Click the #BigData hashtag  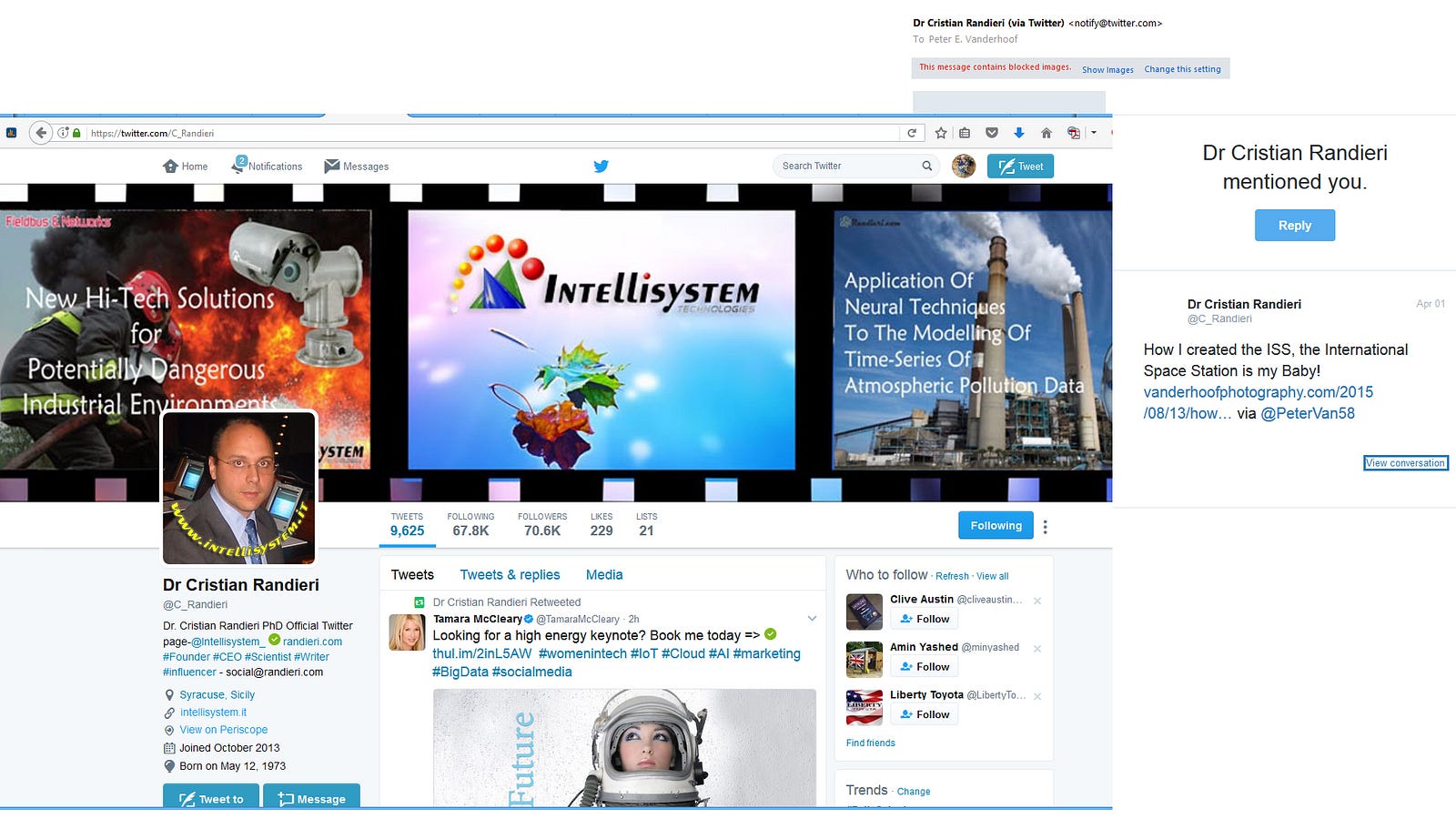point(460,672)
